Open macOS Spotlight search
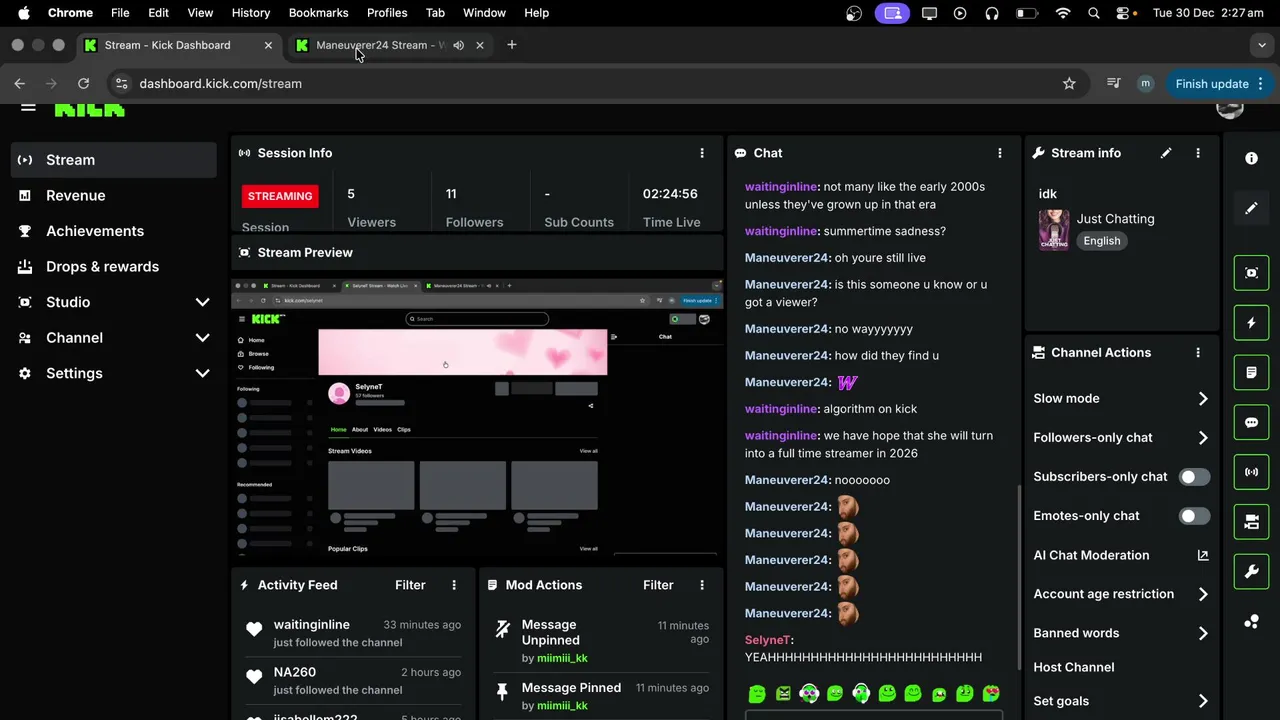 (1094, 13)
